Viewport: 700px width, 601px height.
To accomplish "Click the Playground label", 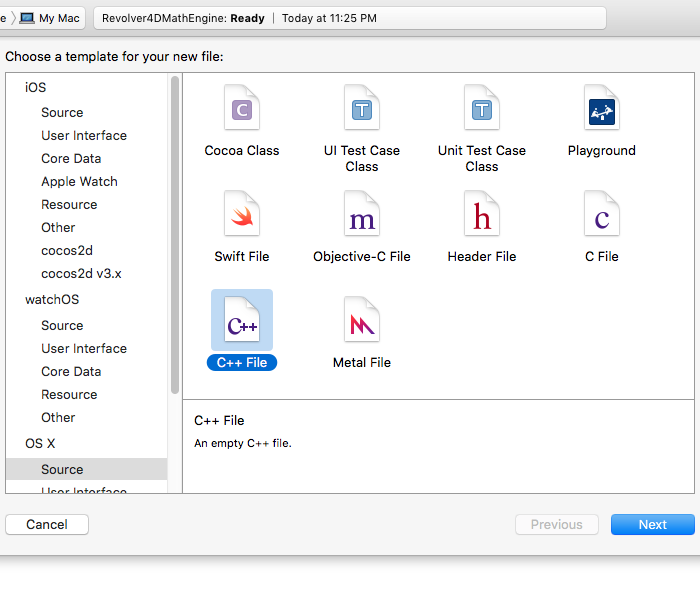I will (601, 151).
